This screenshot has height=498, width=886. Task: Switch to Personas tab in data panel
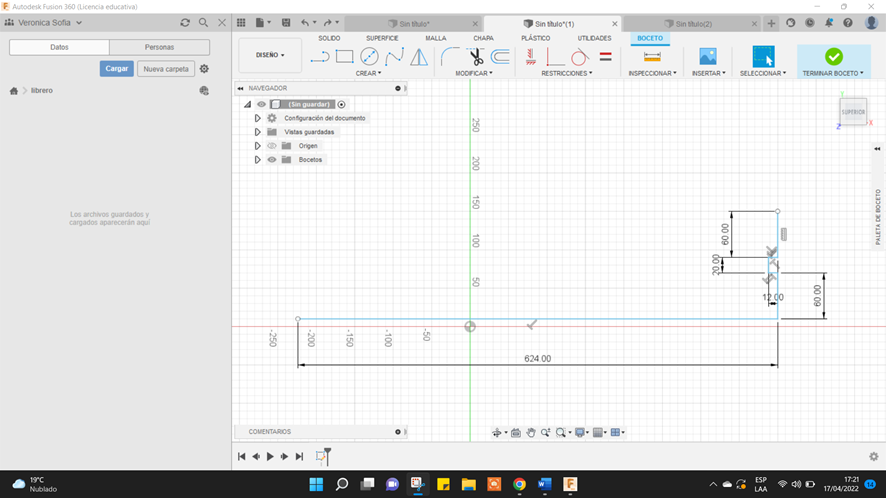click(159, 47)
